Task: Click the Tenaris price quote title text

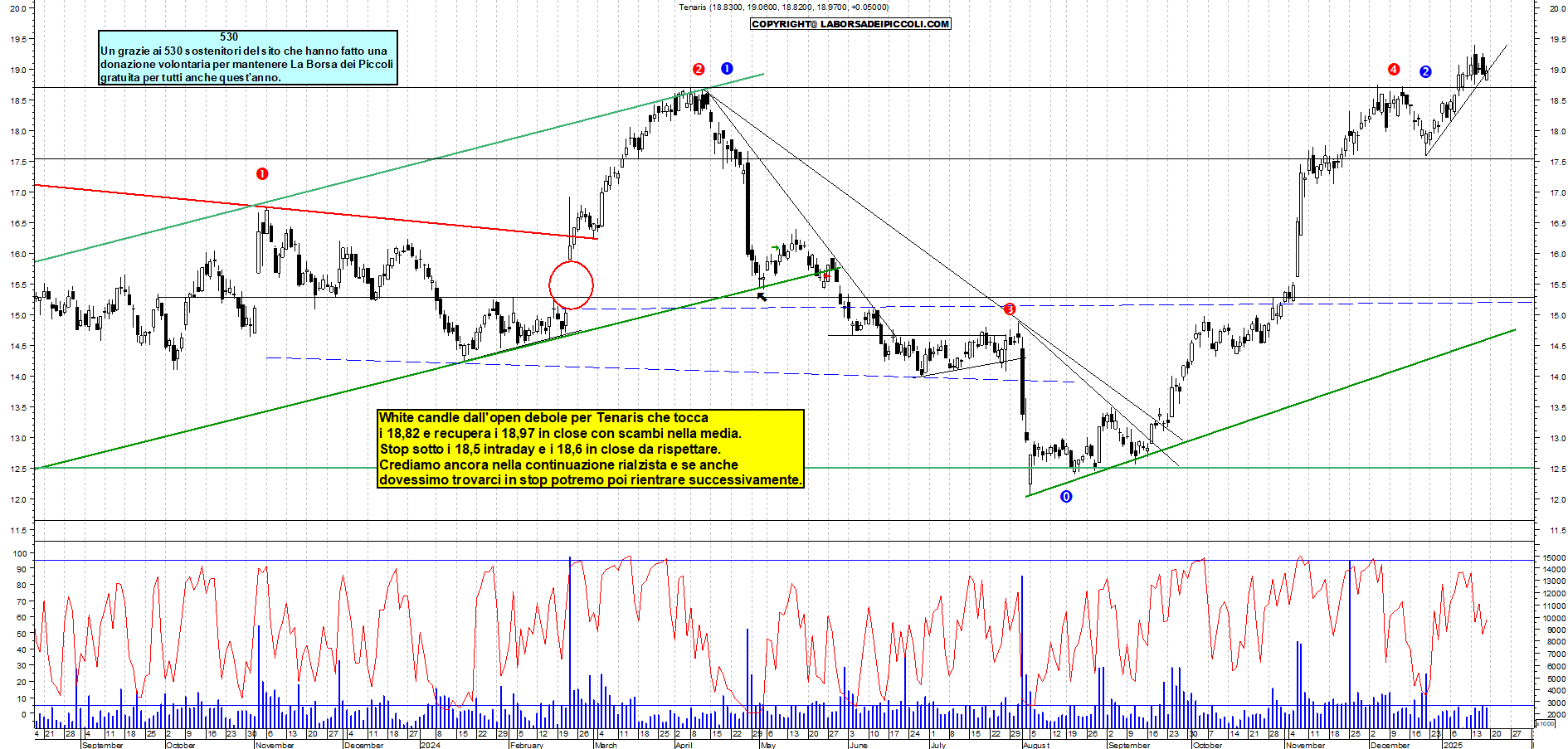Action: tap(783, 7)
